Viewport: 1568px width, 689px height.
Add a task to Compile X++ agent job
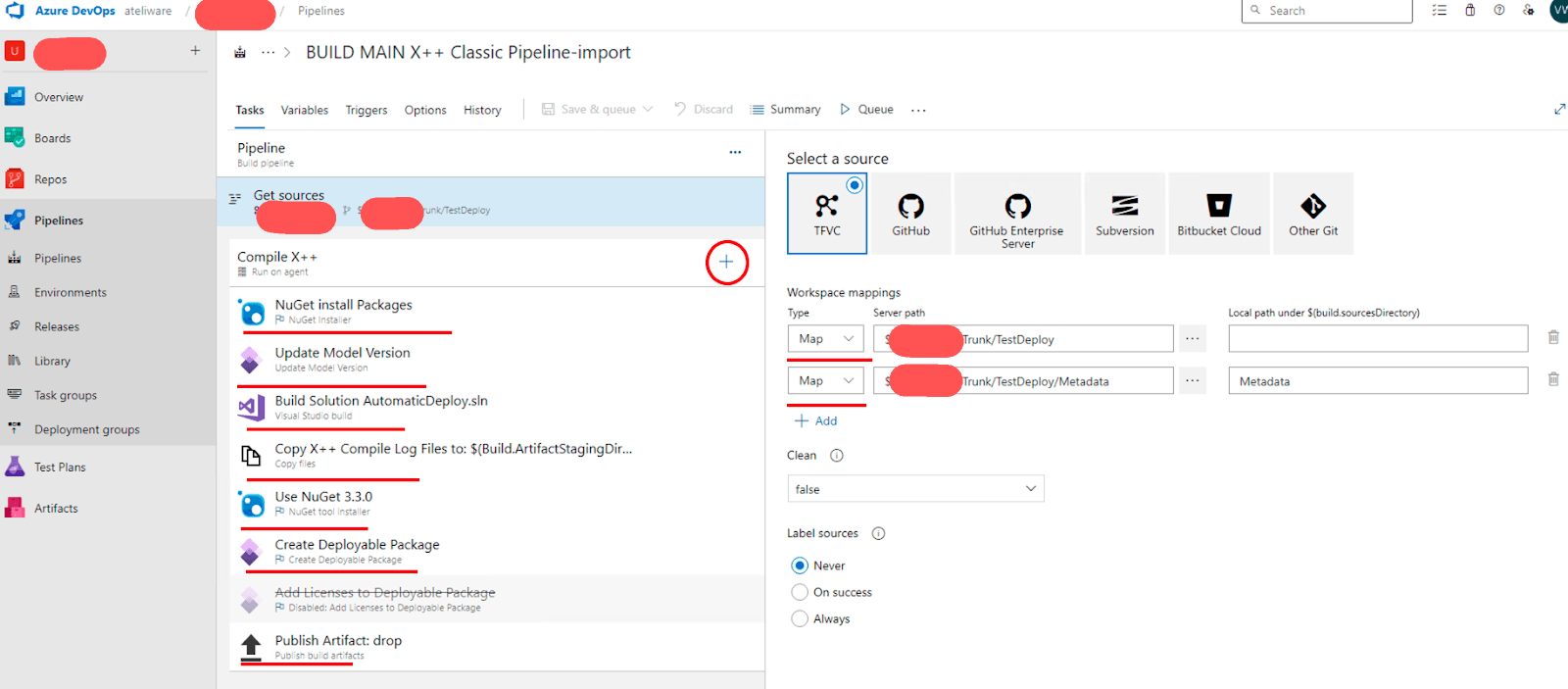726,263
